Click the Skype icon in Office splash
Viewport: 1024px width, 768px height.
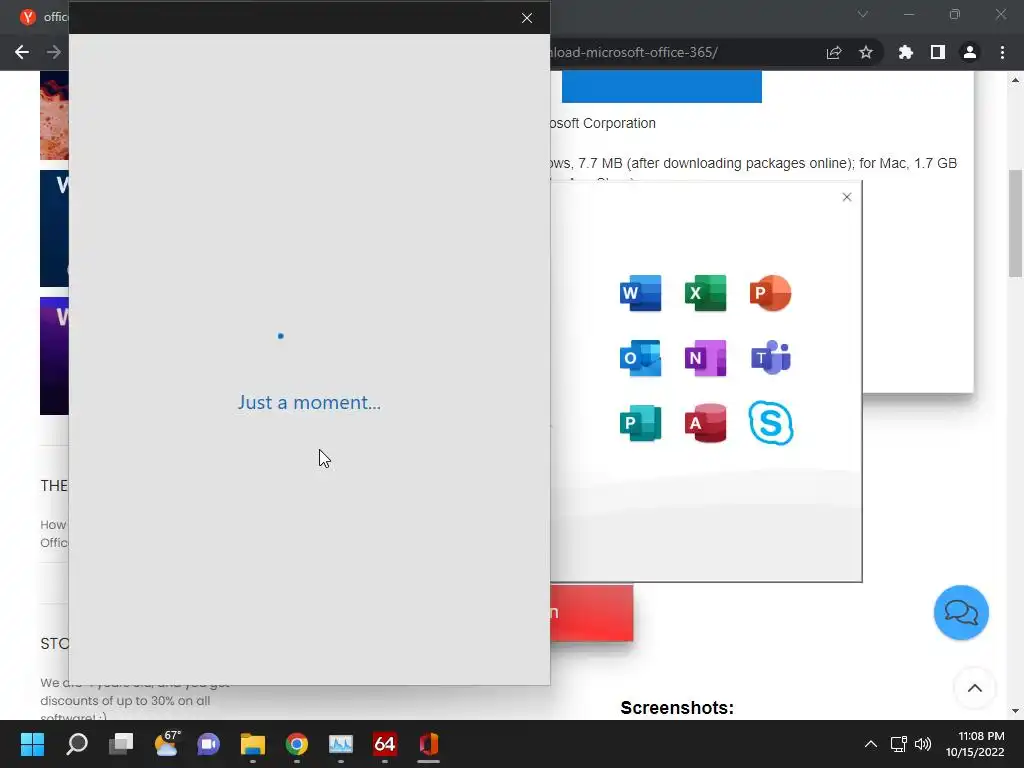click(x=771, y=423)
